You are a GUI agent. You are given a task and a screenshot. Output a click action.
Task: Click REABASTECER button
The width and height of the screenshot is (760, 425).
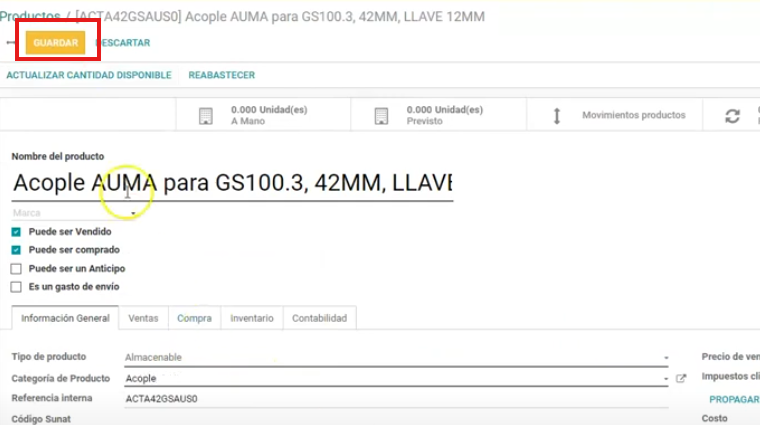click(222, 75)
